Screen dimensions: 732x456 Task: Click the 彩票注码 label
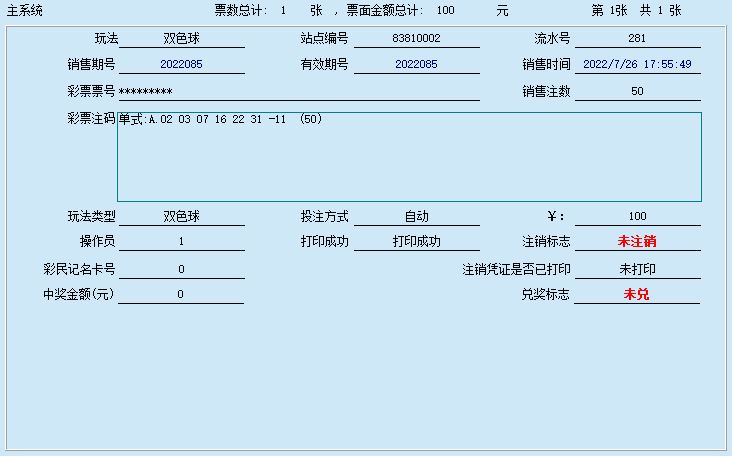(91, 119)
